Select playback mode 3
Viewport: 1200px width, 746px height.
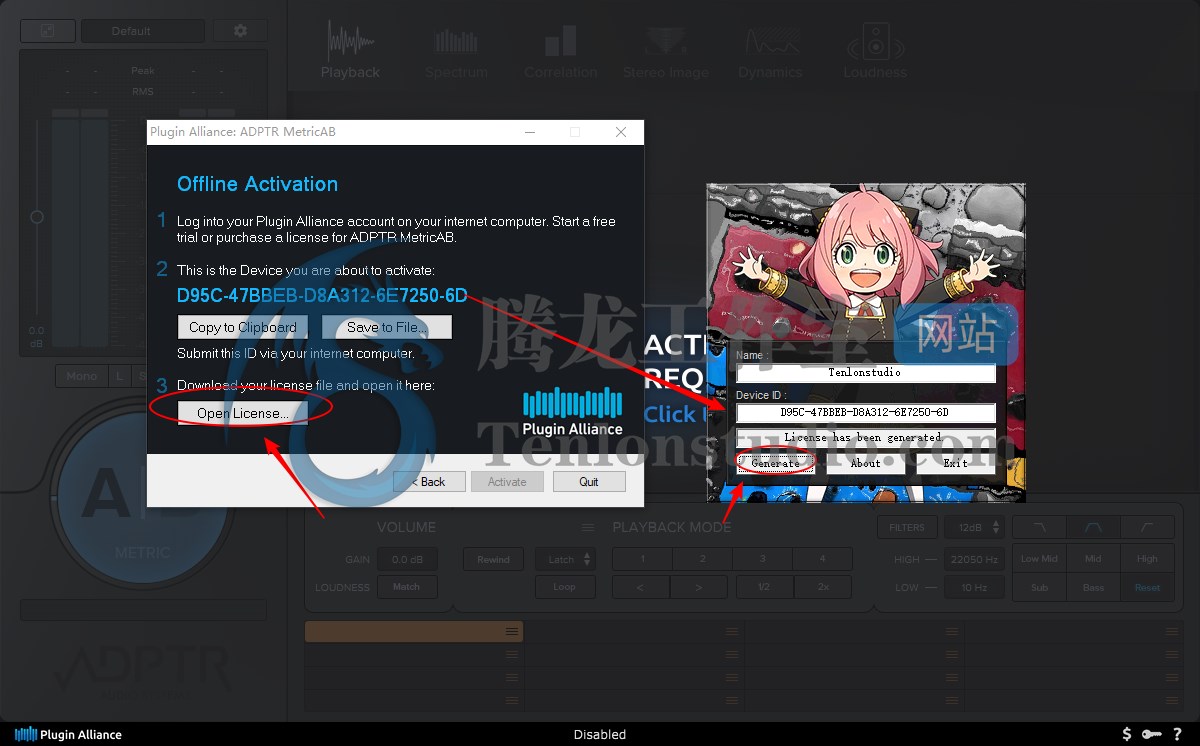tap(763, 559)
